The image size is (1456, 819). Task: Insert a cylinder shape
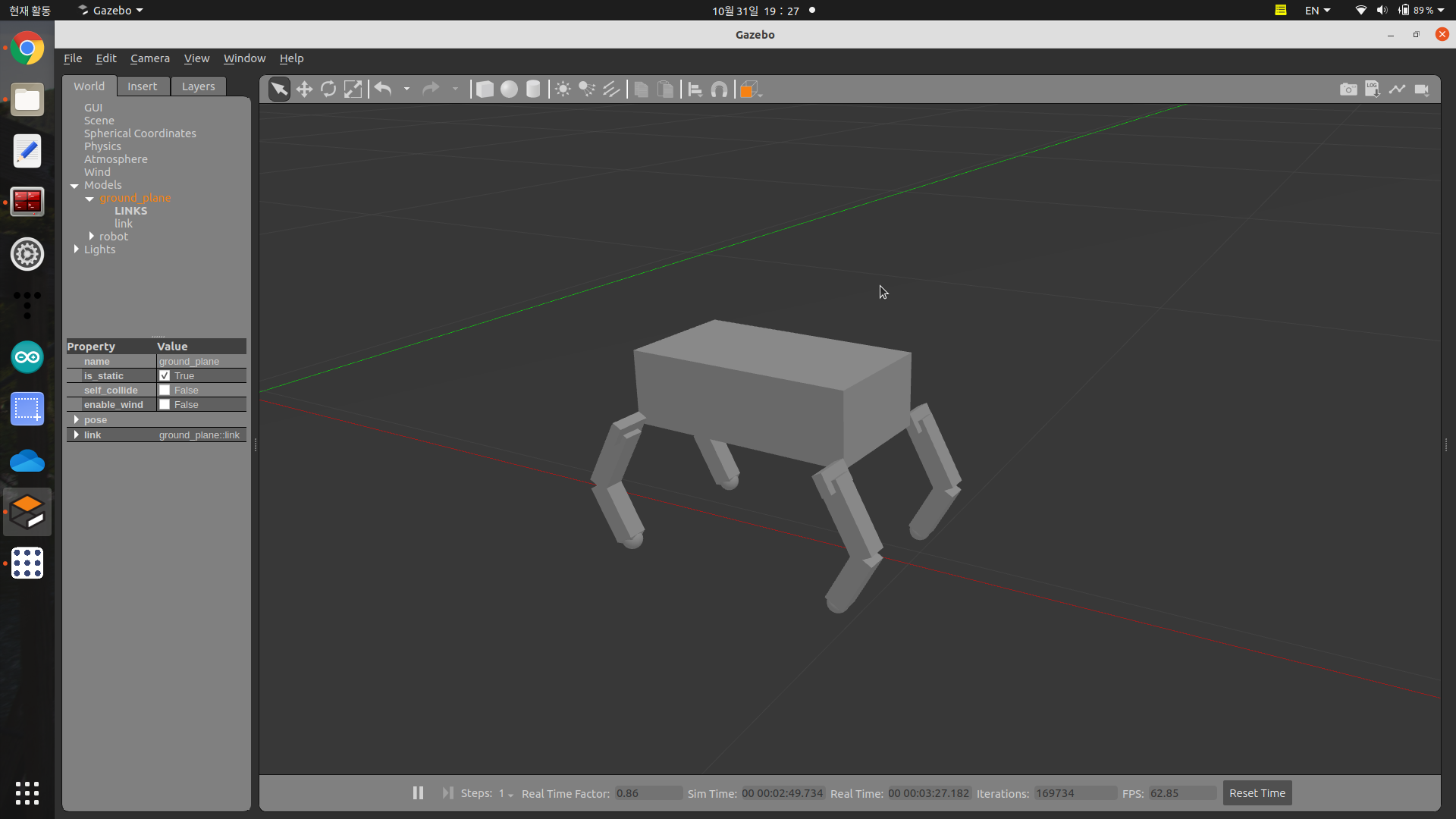pos(533,89)
